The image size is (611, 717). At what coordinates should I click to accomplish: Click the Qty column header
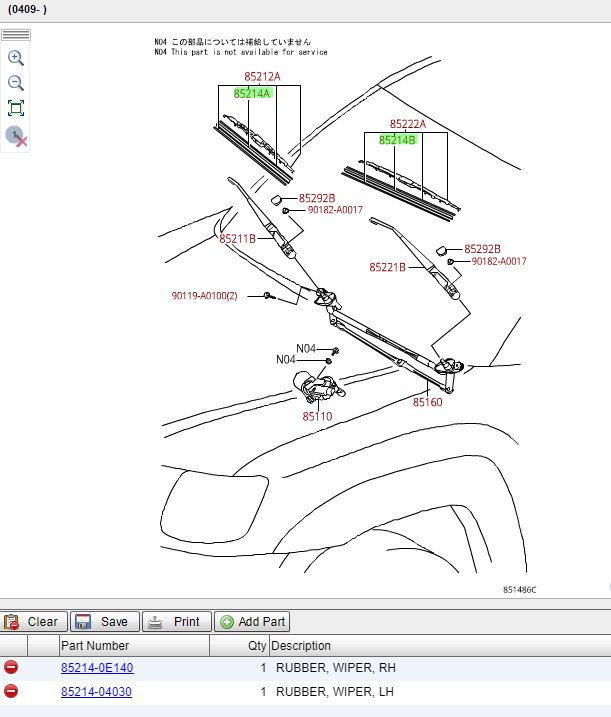pos(240,646)
